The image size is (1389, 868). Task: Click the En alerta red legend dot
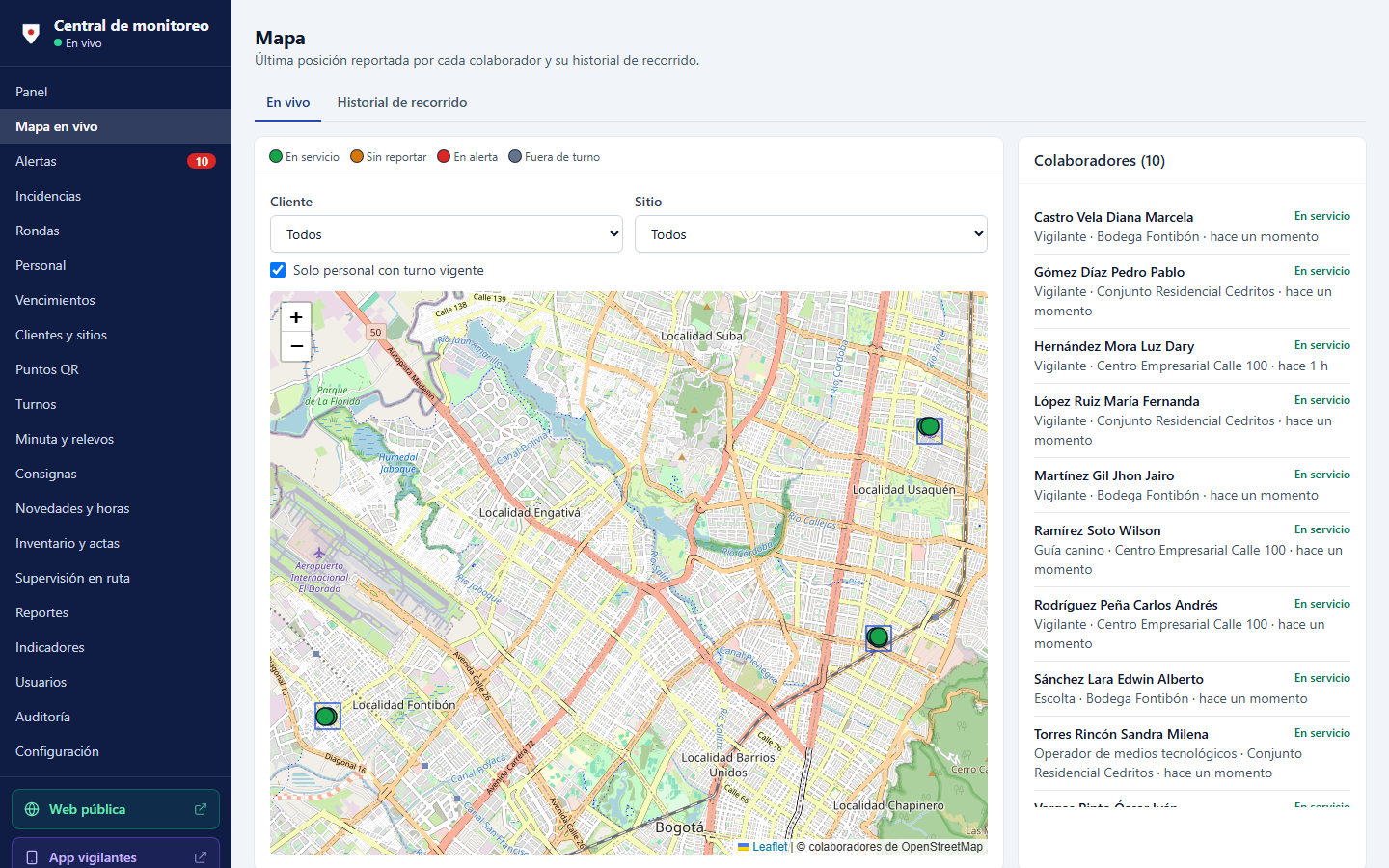tap(444, 156)
